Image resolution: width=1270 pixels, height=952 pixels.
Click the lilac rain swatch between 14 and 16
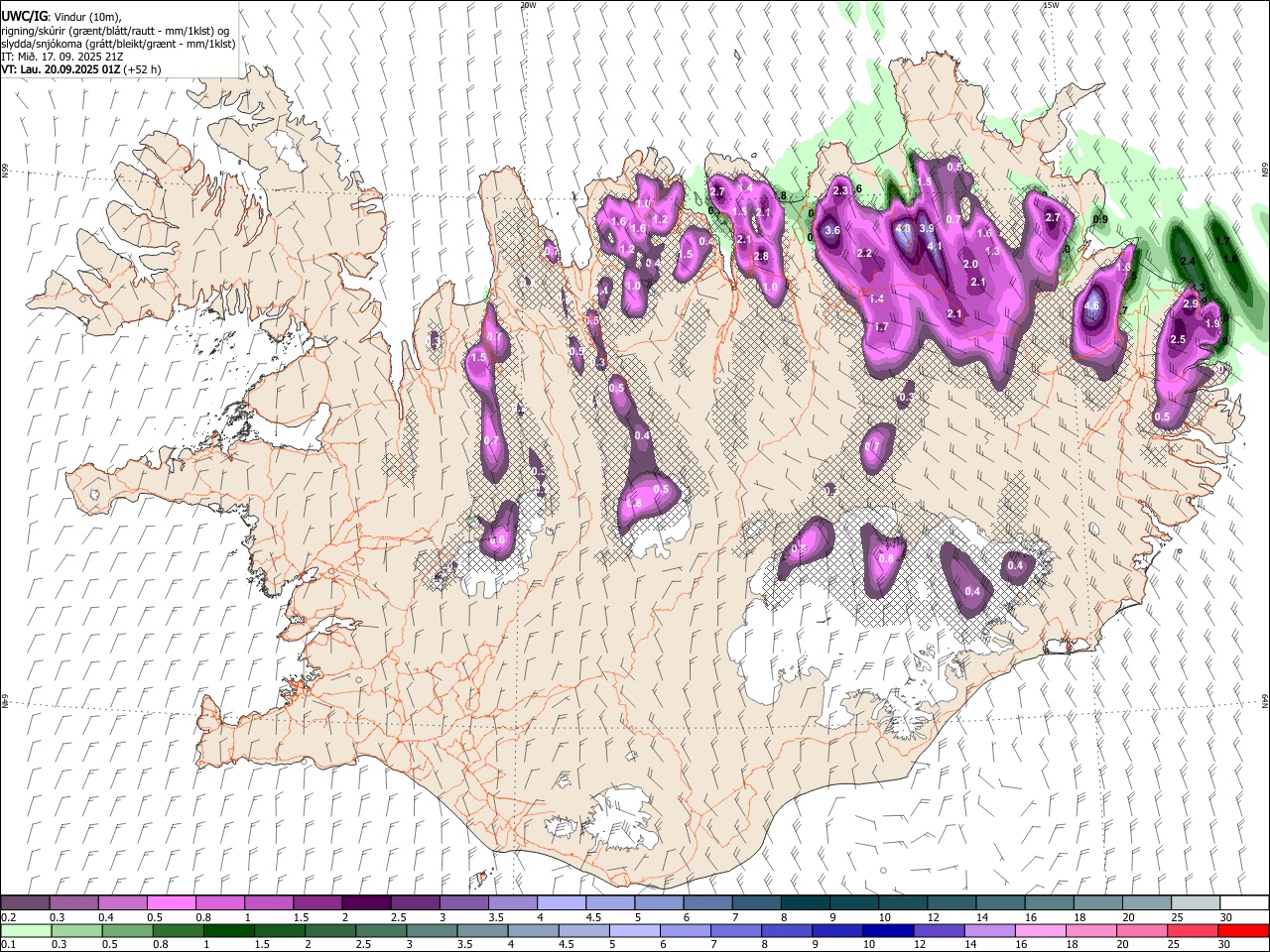(x=989, y=930)
